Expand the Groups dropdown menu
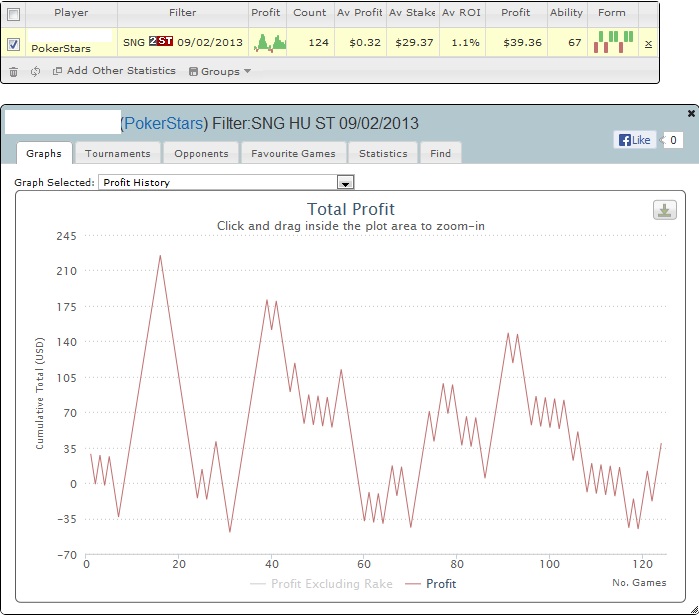Viewport: 699px width, 616px height. click(219, 72)
